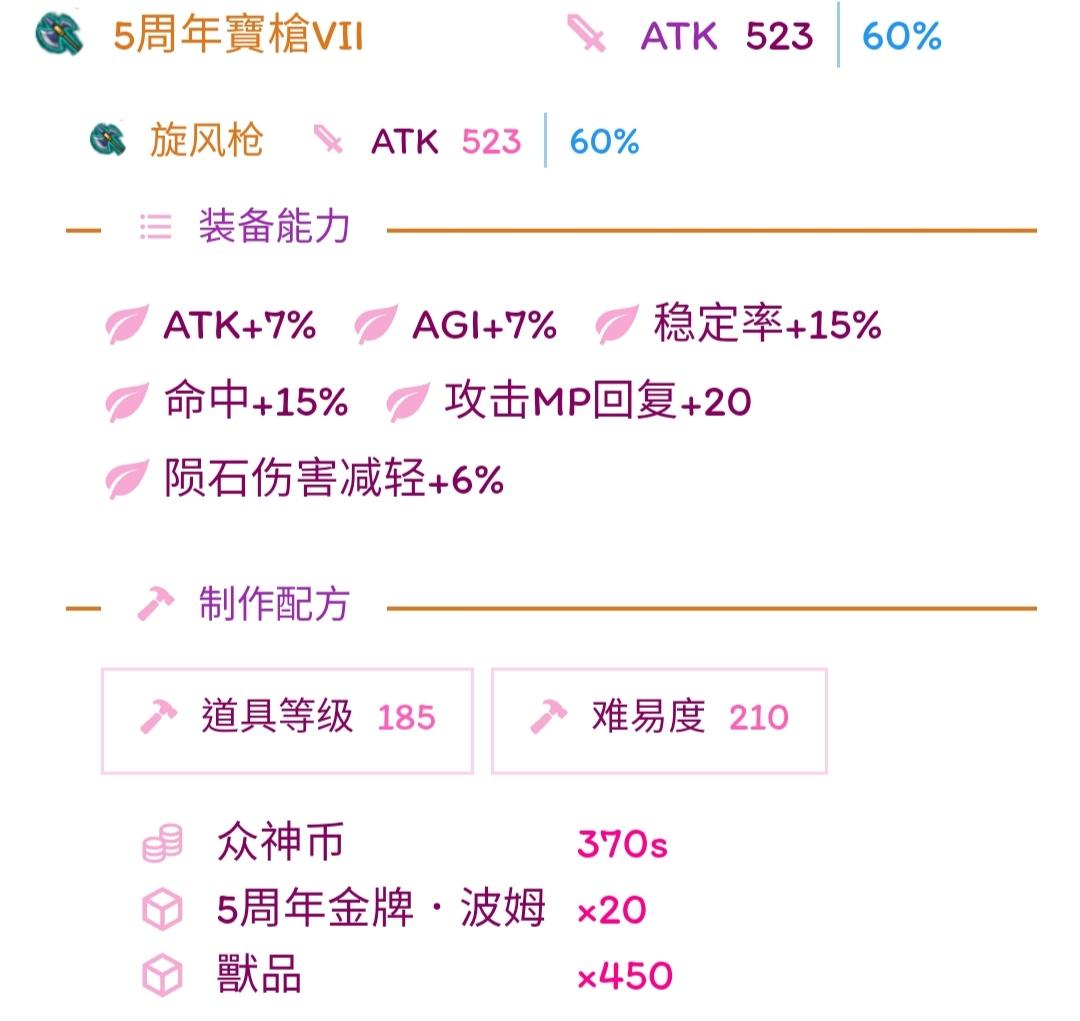Screen dimensions: 1080x1021
Task: Click the coin stack icon for 众神币
Action: click(163, 843)
